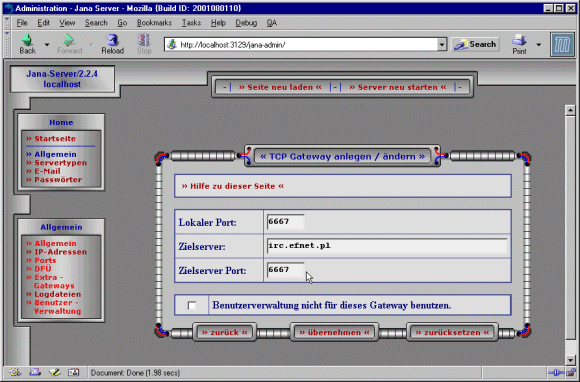Open the View menu
The image size is (580, 382).
click(67, 23)
